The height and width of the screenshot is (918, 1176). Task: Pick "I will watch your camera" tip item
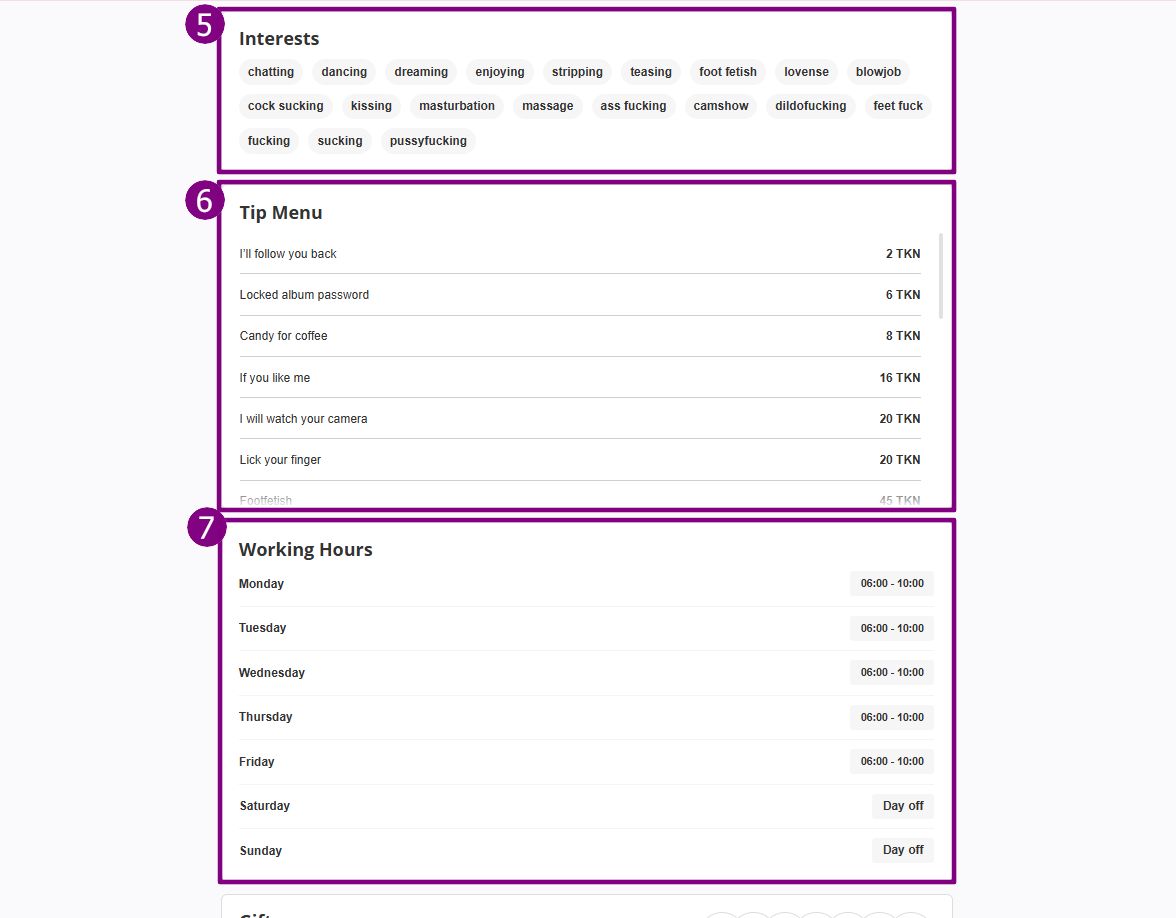[303, 419]
